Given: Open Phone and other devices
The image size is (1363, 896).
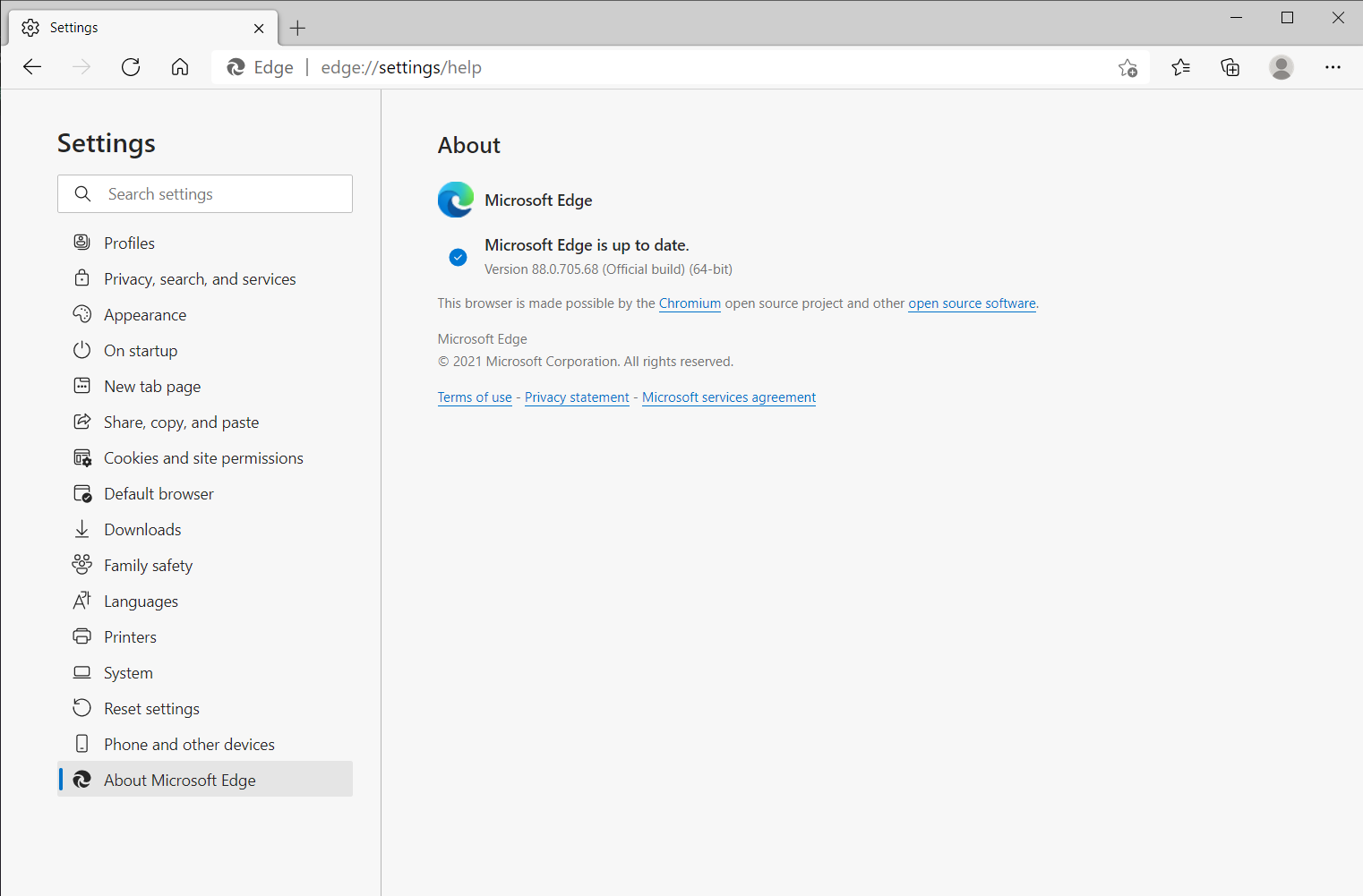Looking at the screenshot, I should [x=205, y=744].
